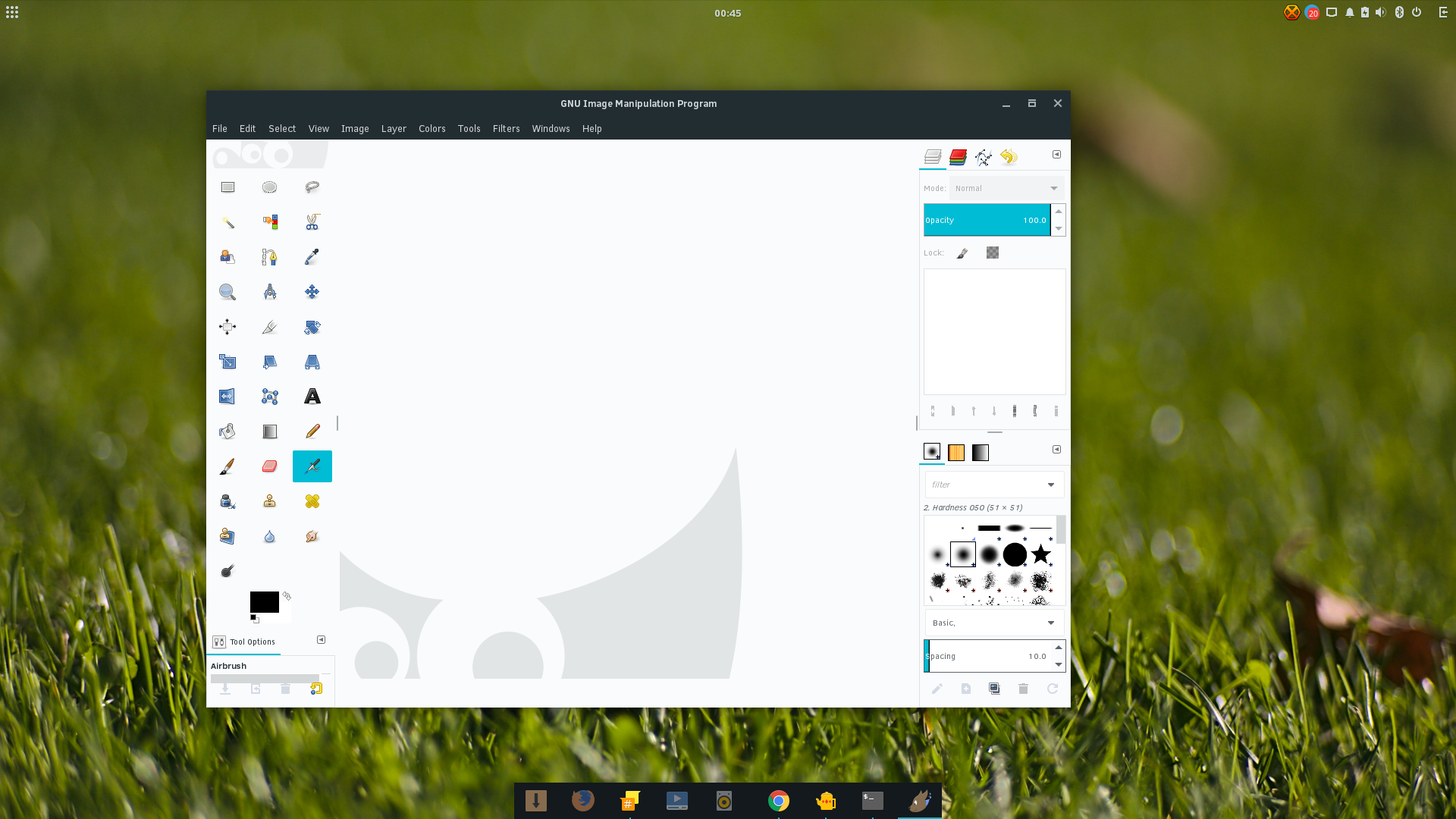1456x819 pixels.
Task: Select the Clone stamp tool
Action: (x=269, y=501)
